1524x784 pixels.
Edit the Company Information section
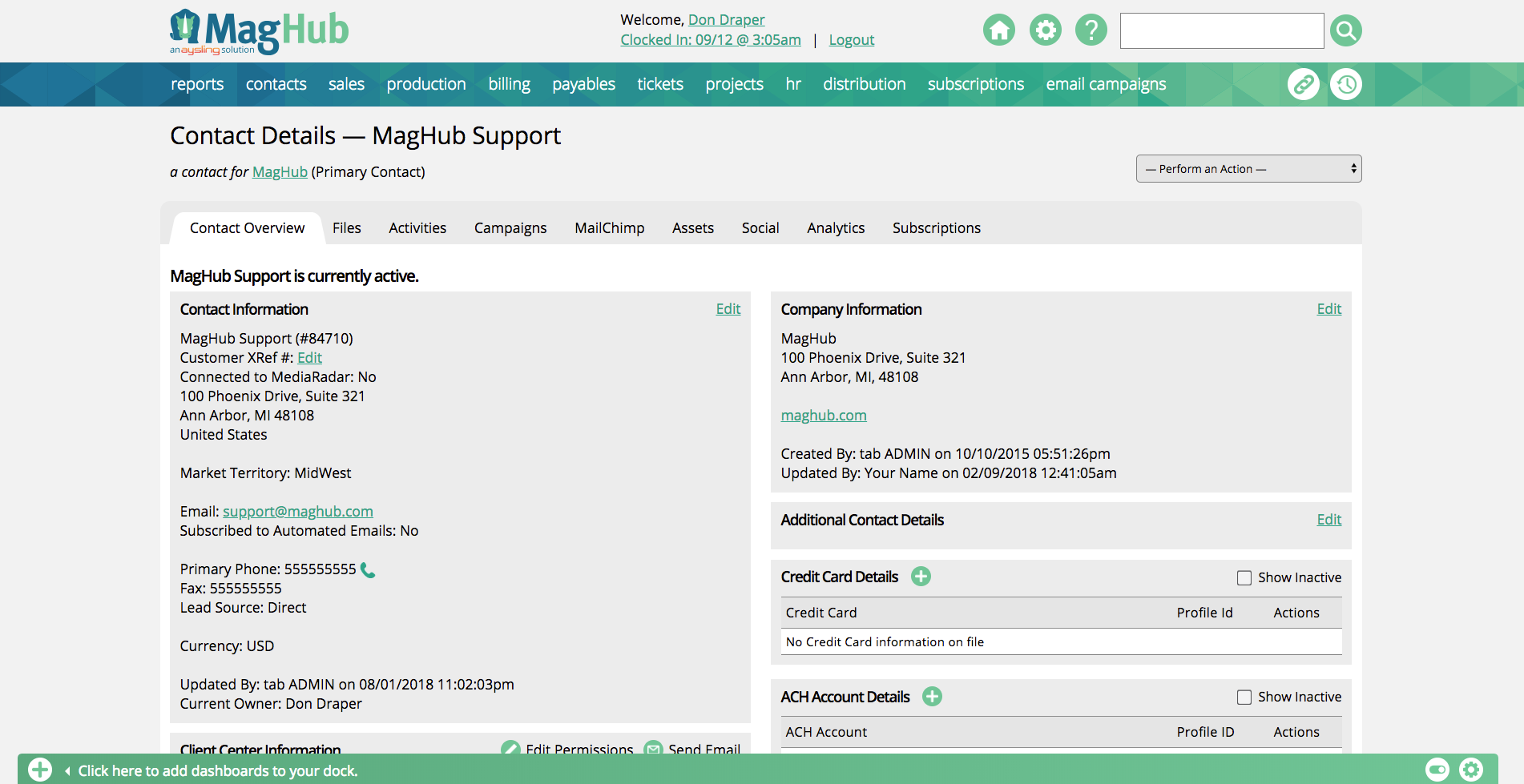pyautogui.click(x=1329, y=309)
